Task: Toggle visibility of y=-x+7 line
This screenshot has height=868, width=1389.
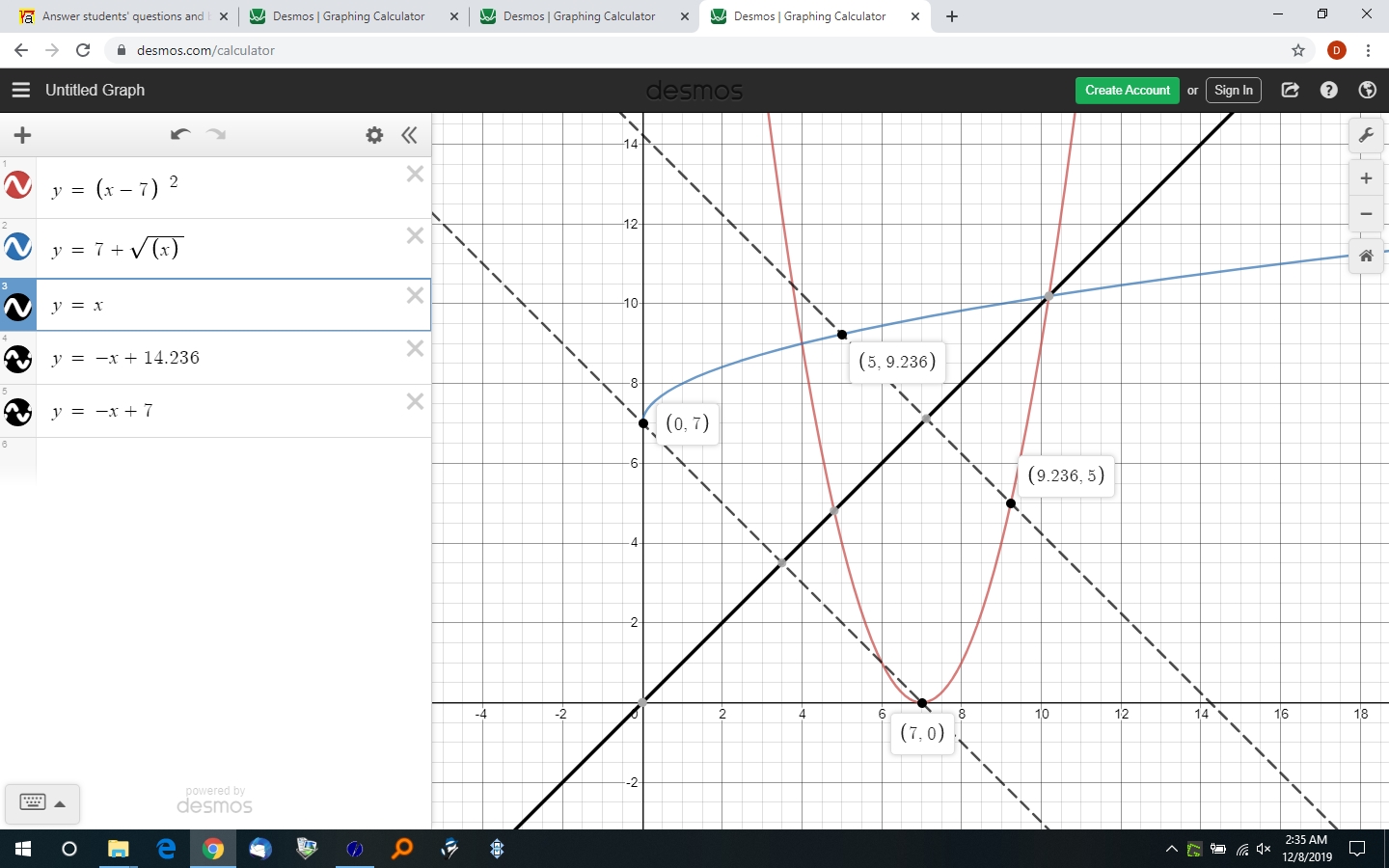Action: coord(18,412)
